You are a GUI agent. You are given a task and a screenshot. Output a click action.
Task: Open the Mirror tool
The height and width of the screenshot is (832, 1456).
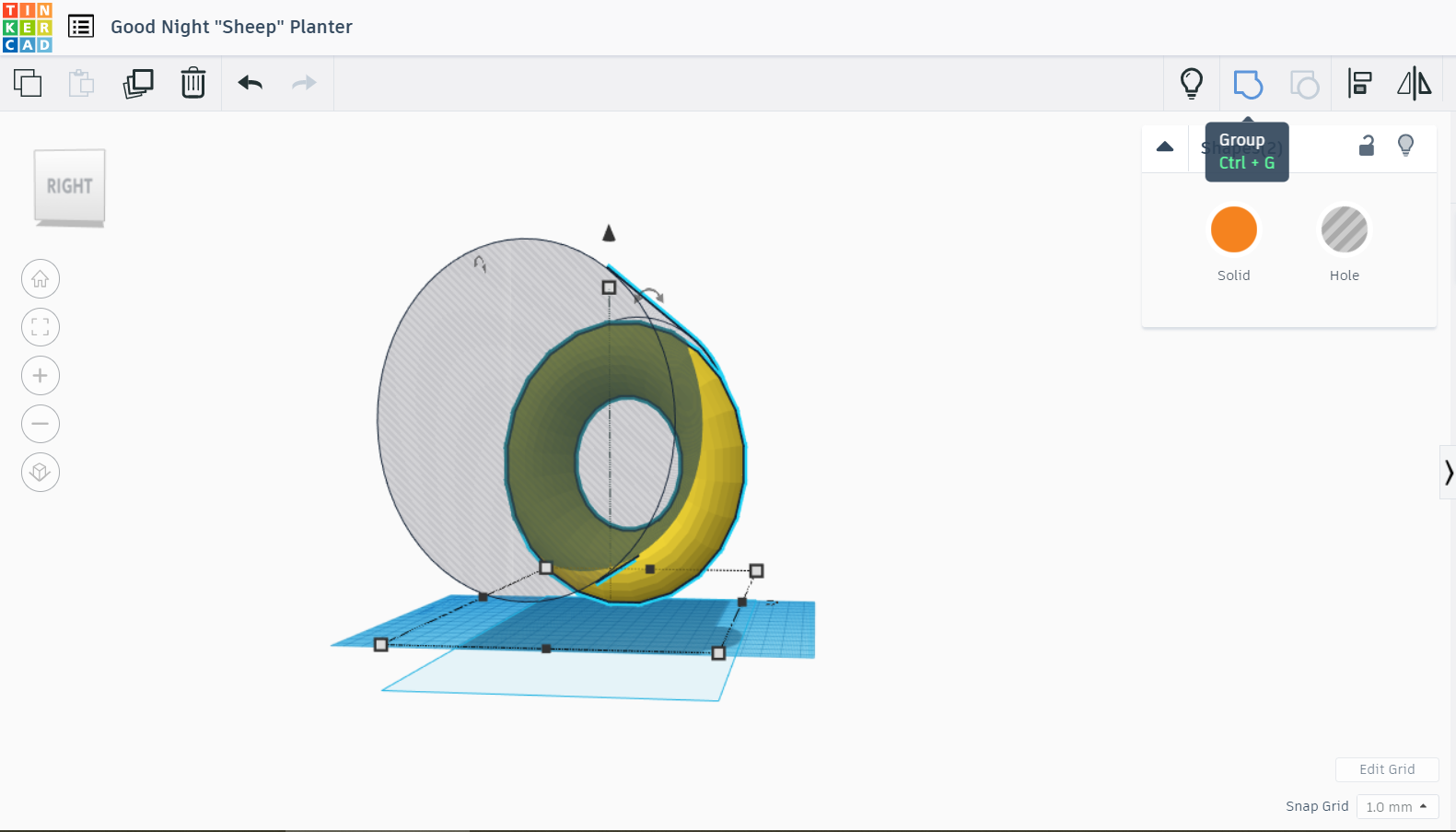coord(1415,84)
